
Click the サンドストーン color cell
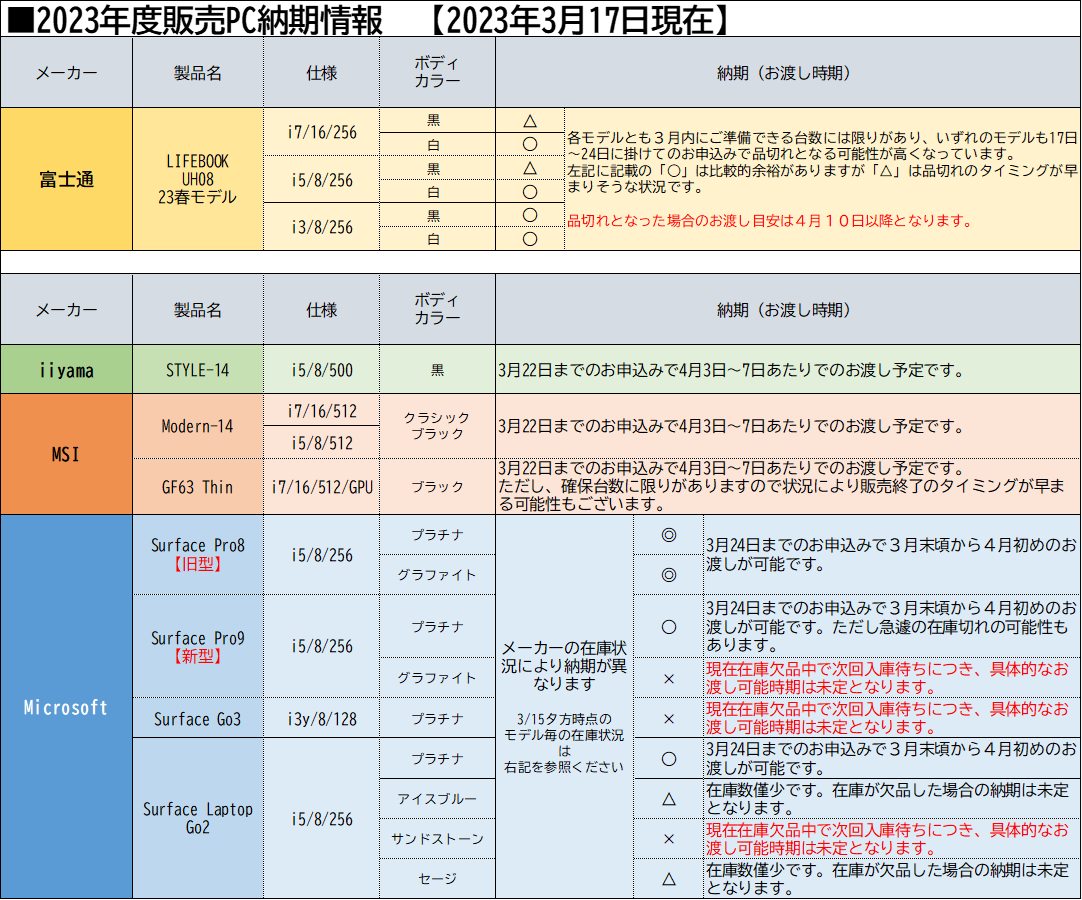point(437,839)
